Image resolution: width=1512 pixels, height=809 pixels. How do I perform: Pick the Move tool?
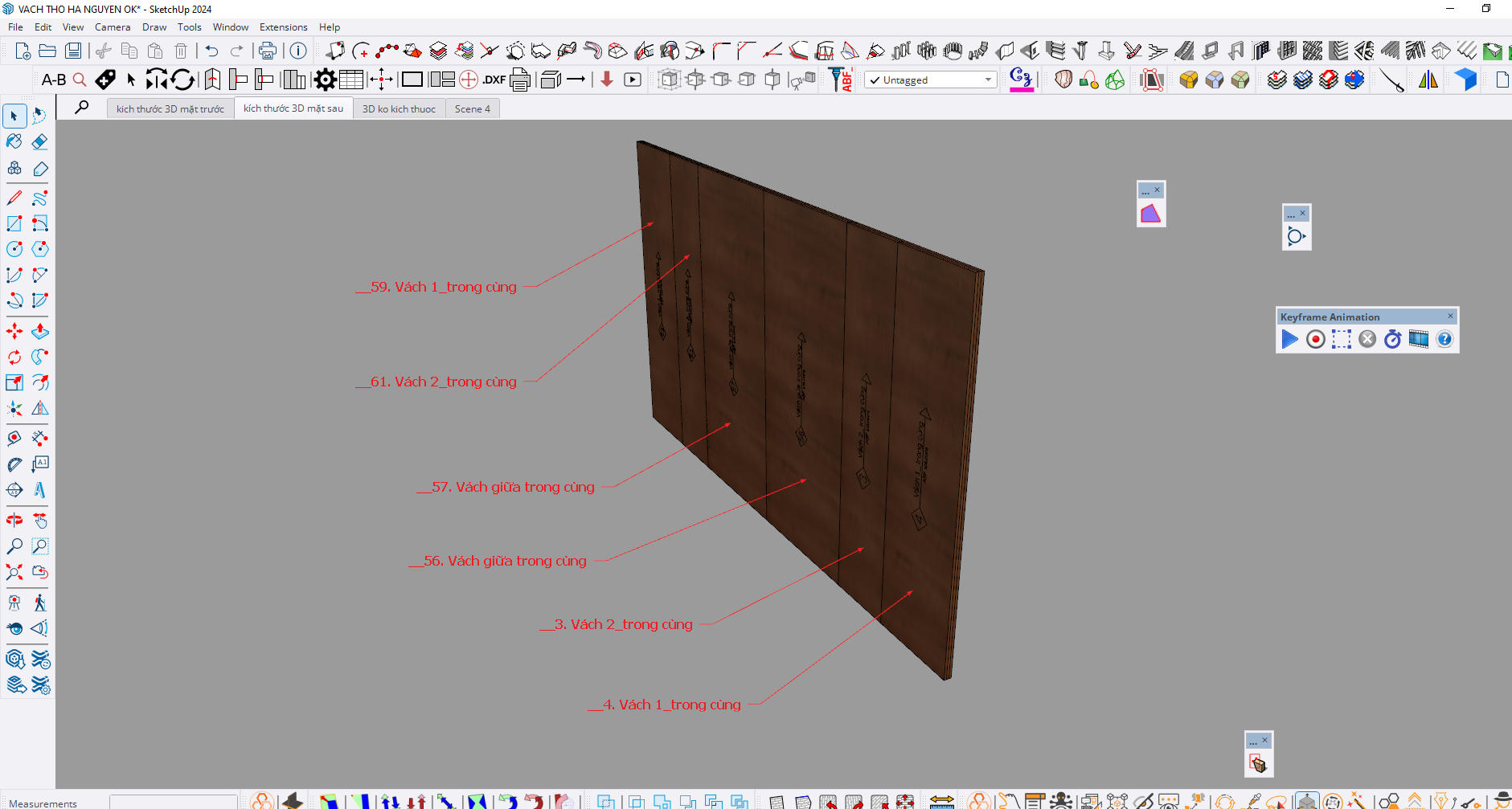14,331
